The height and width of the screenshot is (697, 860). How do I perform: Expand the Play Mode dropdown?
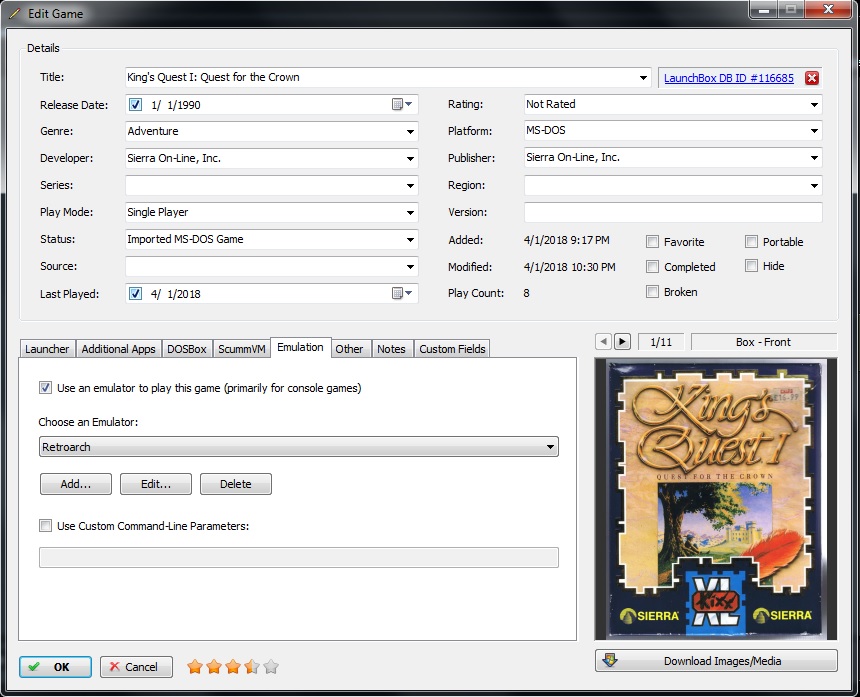coord(410,213)
